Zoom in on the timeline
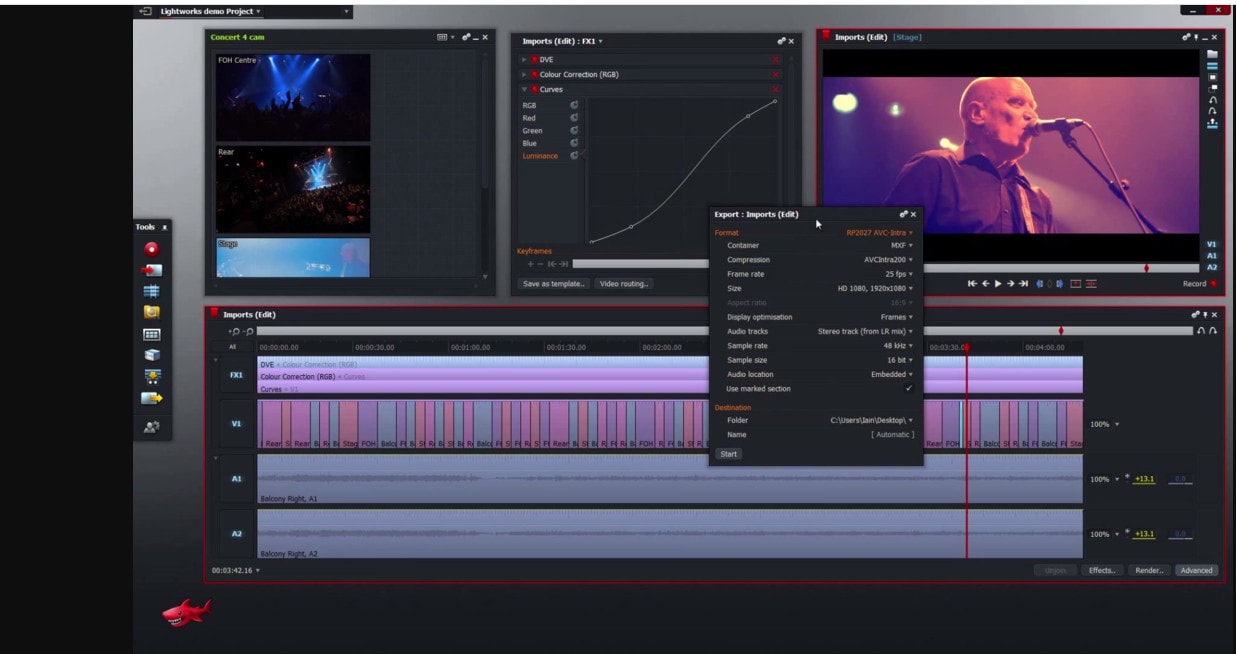 (x=232, y=330)
